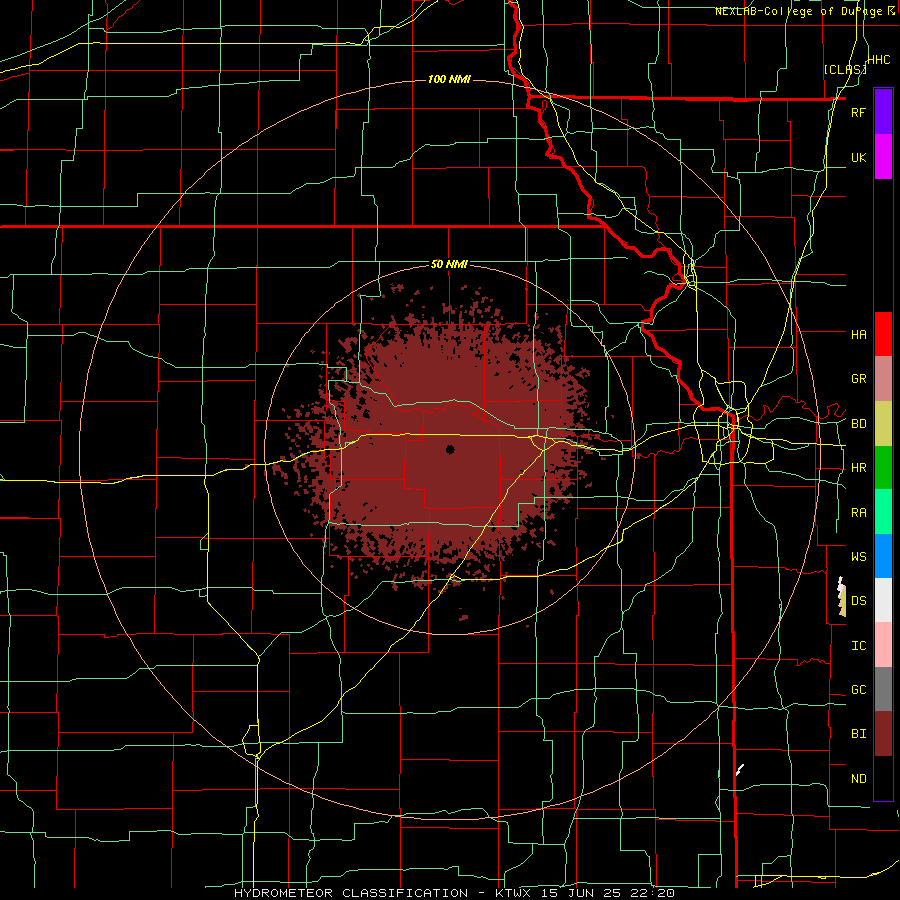900x900 pixels.
Task: Click the blue WS legend swatch
Action: point(883,556)
